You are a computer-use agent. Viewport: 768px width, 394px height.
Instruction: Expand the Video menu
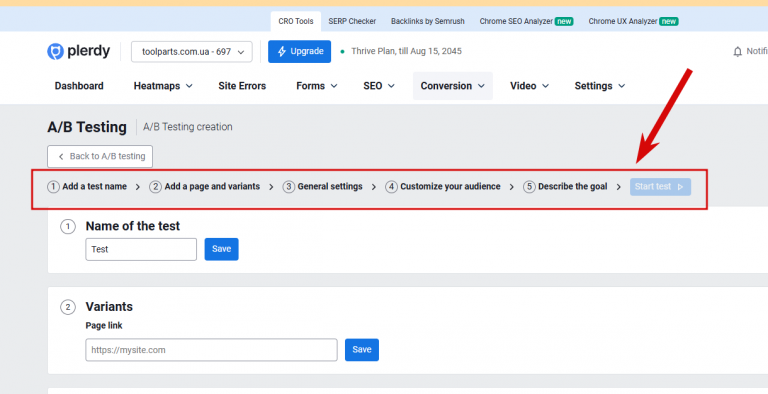point(529,86)
